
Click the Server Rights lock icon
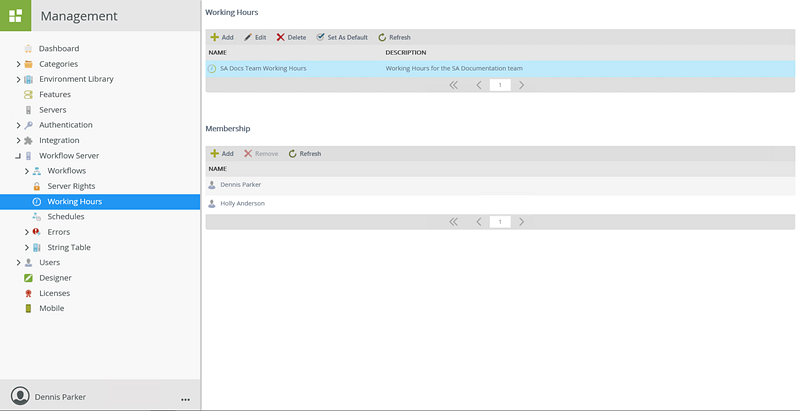(37, 186)
